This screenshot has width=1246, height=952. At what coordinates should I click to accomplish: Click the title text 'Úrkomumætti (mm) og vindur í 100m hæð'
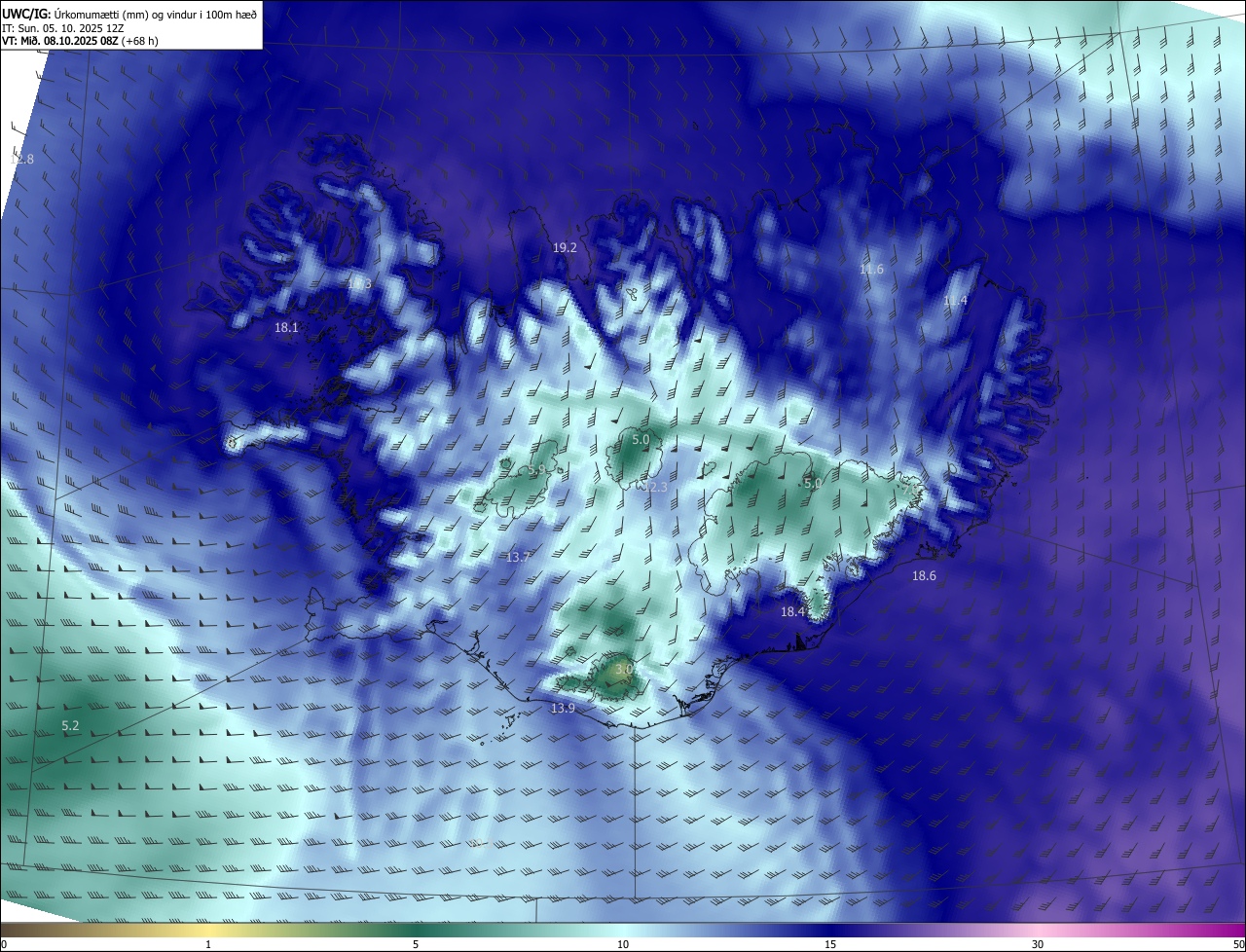tap(156, 13)
